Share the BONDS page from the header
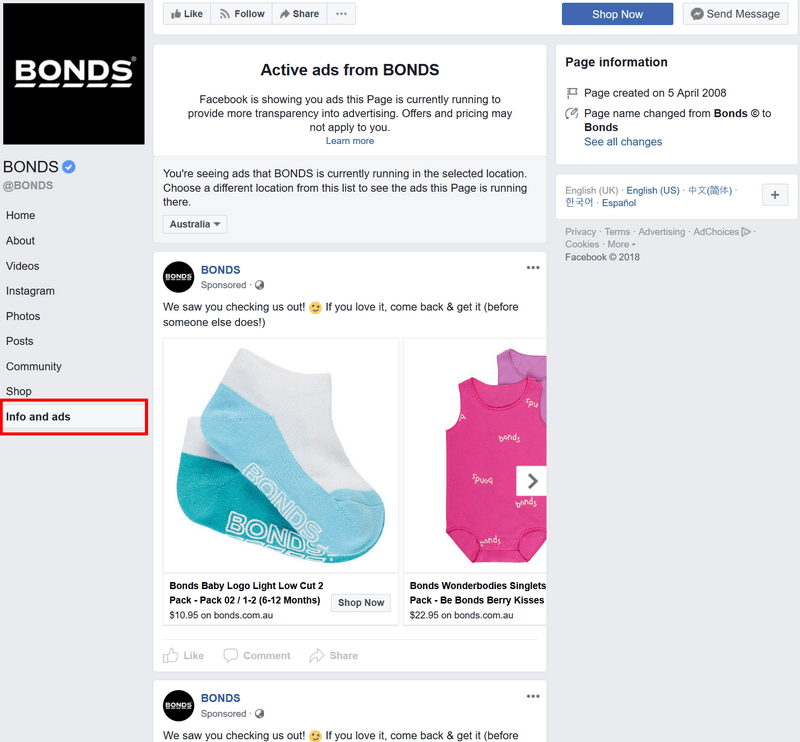Image resolution: width=800 pixels, height=742 pixels. 298,13
